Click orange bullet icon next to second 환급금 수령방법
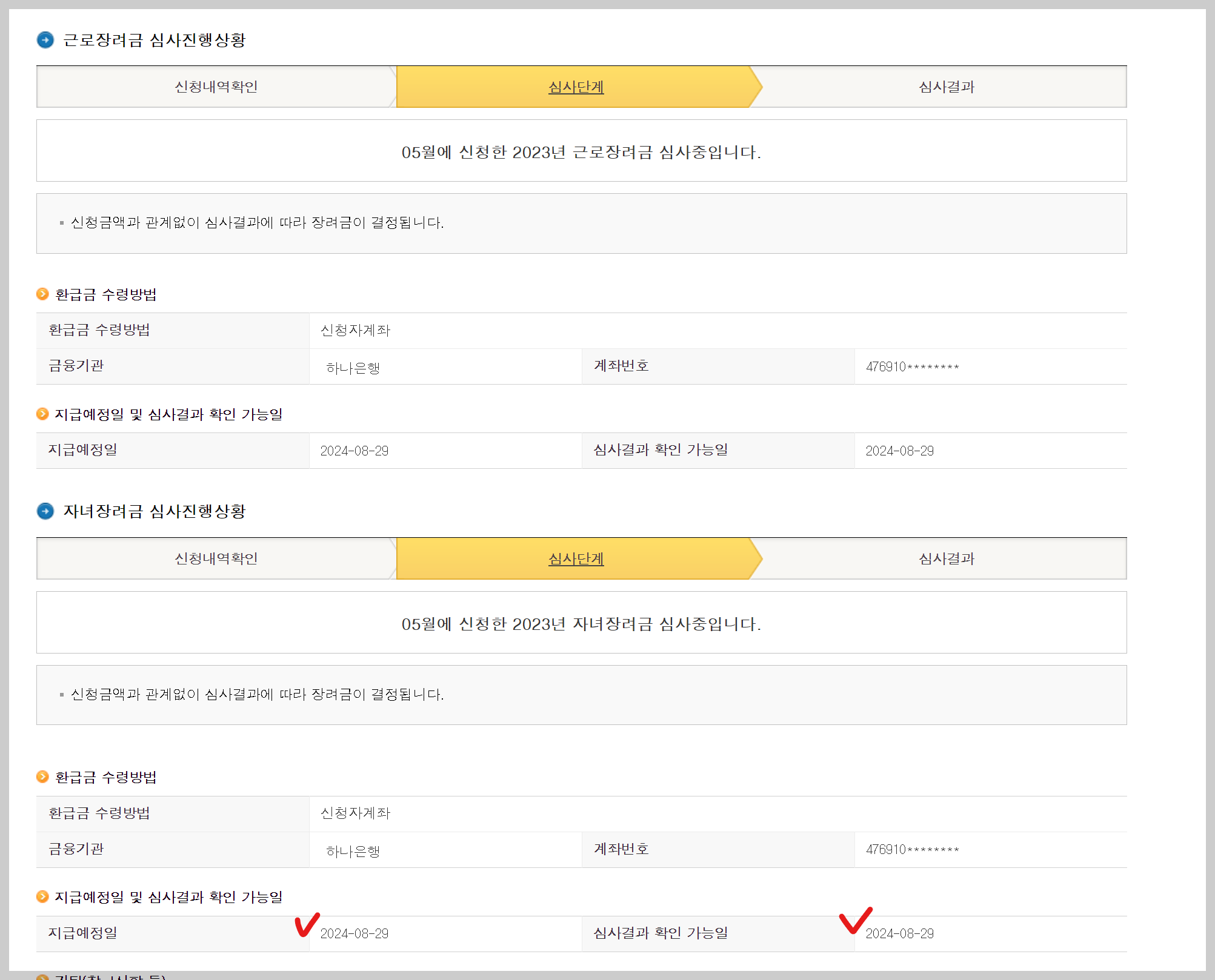The width and height of the screenshot is (1215, 980). [42, 777]
